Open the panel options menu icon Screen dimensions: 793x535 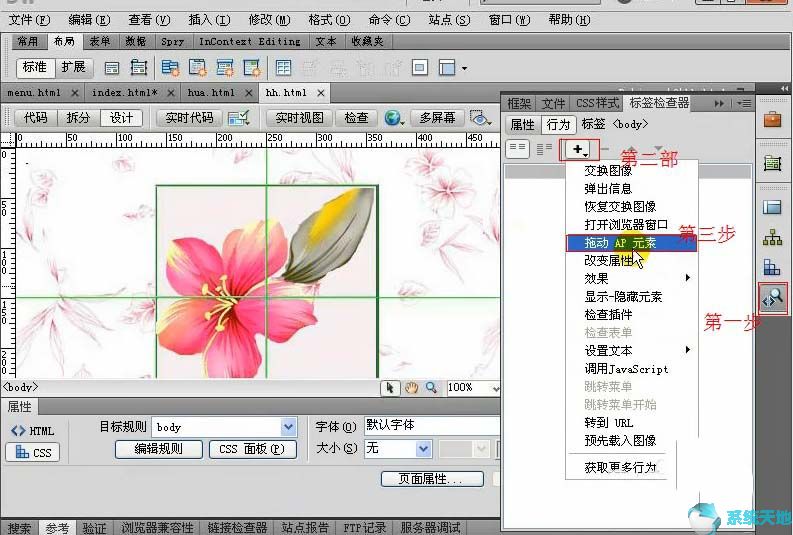click(744, 103)
